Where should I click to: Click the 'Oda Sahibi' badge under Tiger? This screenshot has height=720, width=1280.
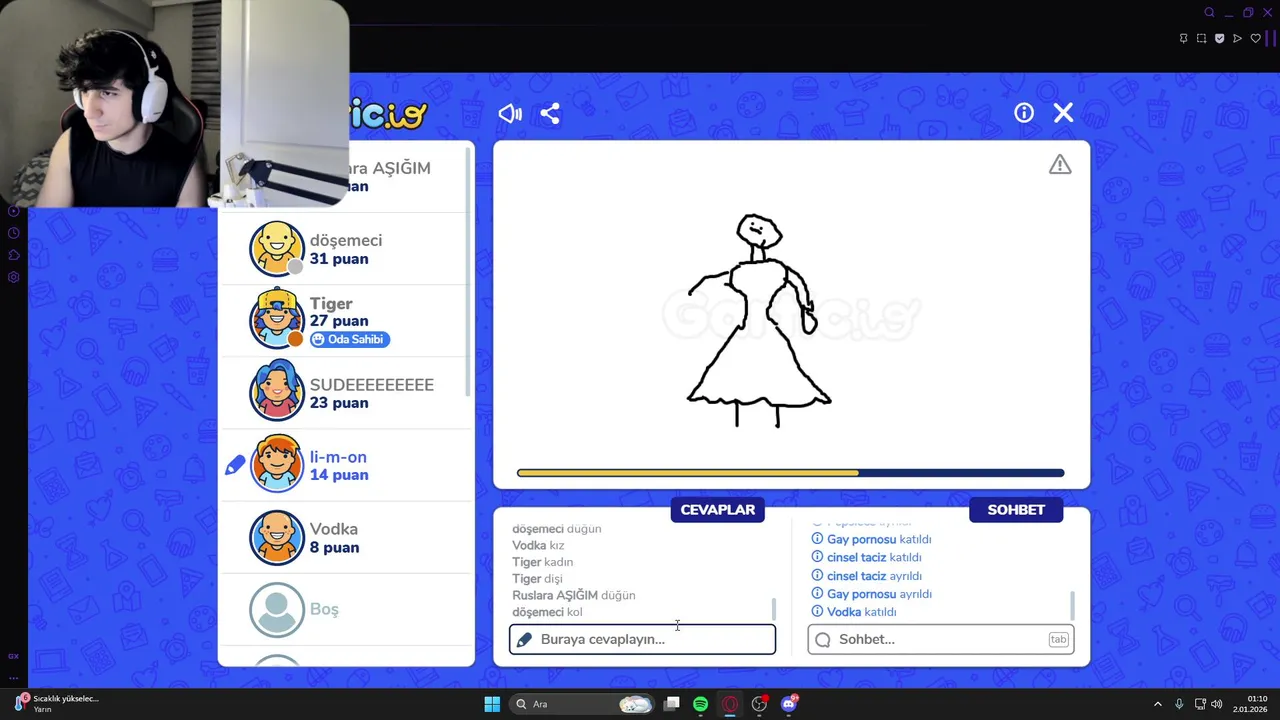(348, 339)
